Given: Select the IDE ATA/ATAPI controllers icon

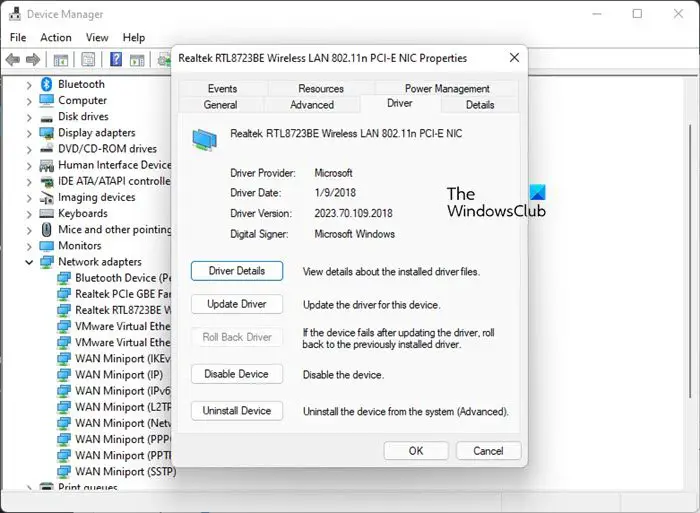Looking at the screenshot, I should (x=46, y=182).
